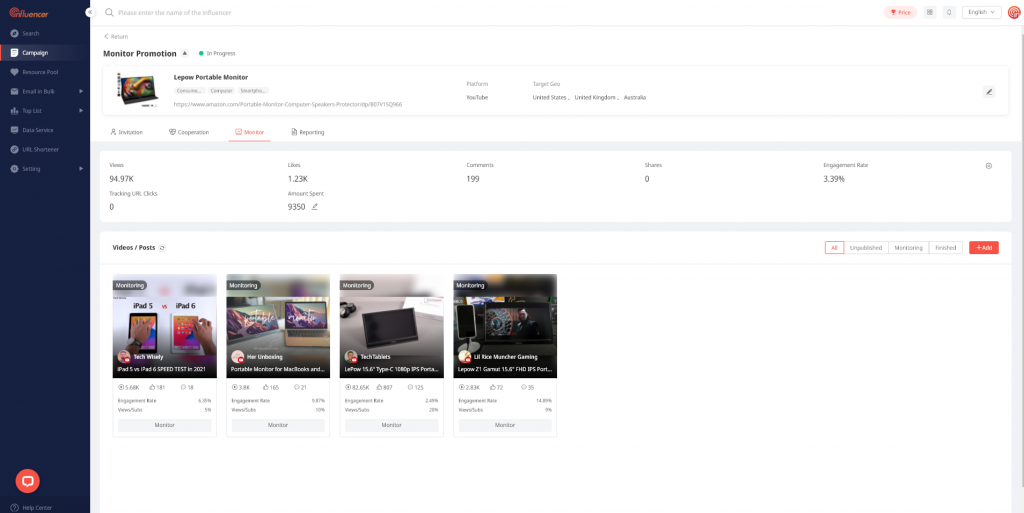Click the In Progress status label

[217, 54]
